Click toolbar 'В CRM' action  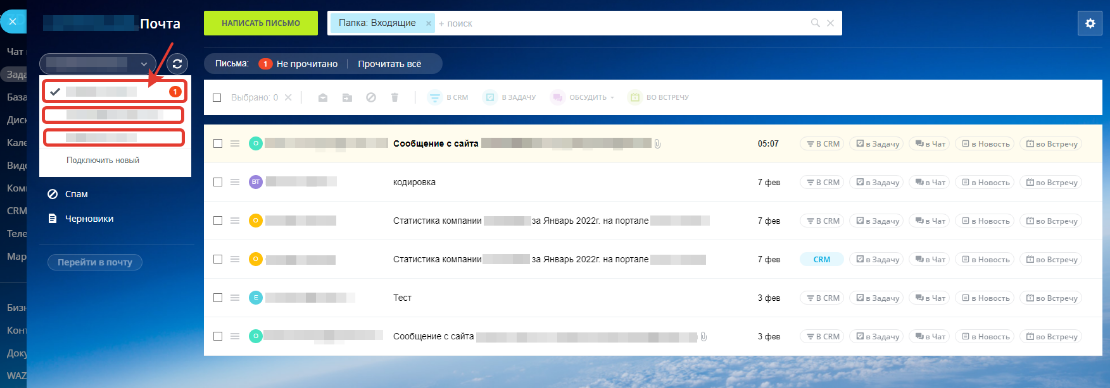[x=446, y=97]
